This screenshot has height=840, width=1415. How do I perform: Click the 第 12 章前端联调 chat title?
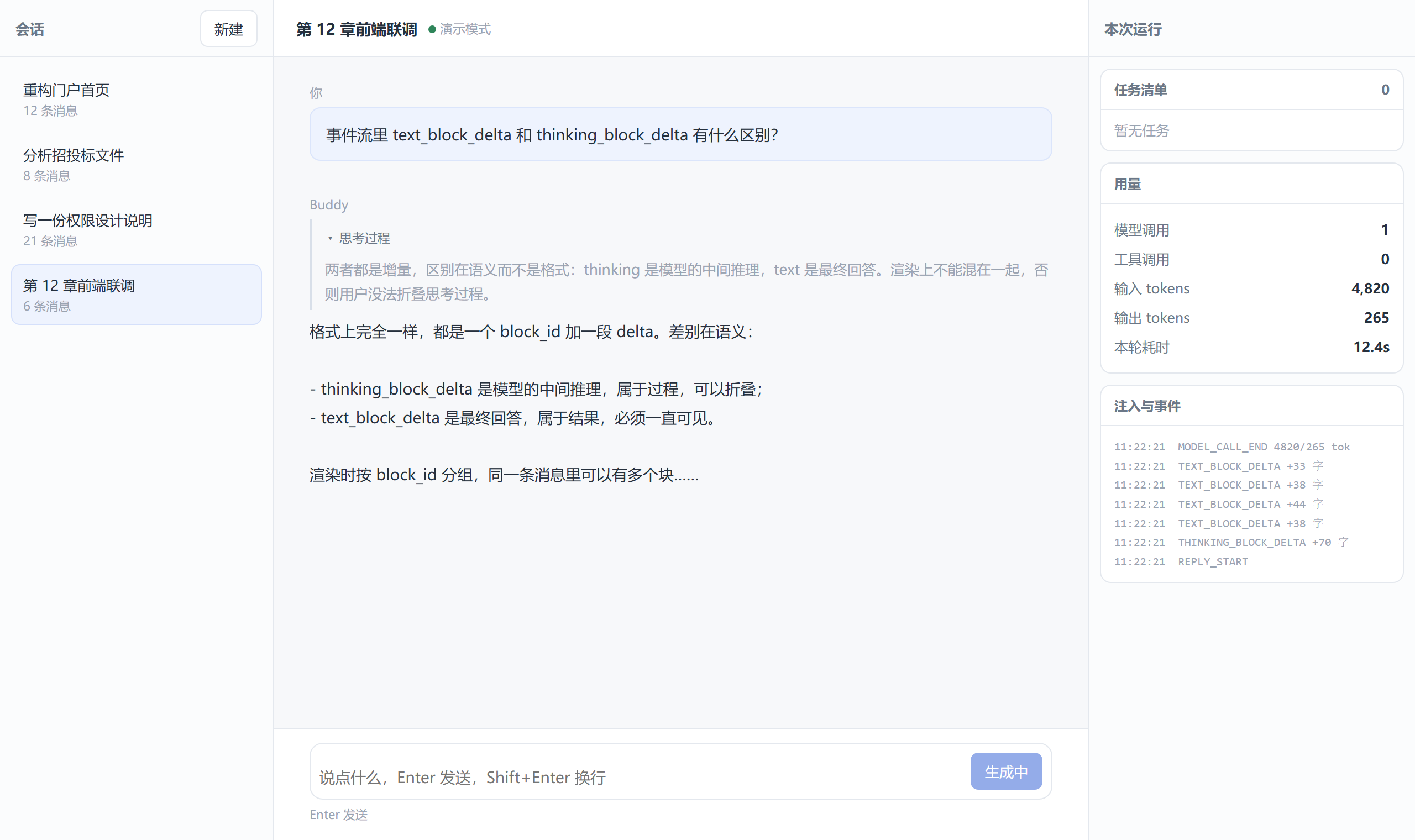357,29
